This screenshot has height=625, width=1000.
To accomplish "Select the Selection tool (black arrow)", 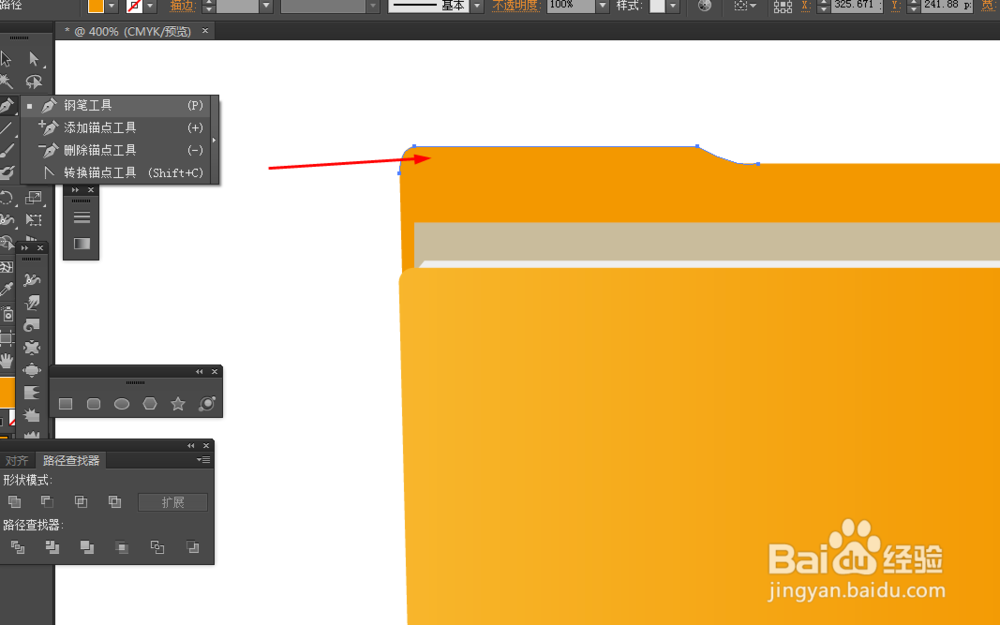I will [6, 59].
